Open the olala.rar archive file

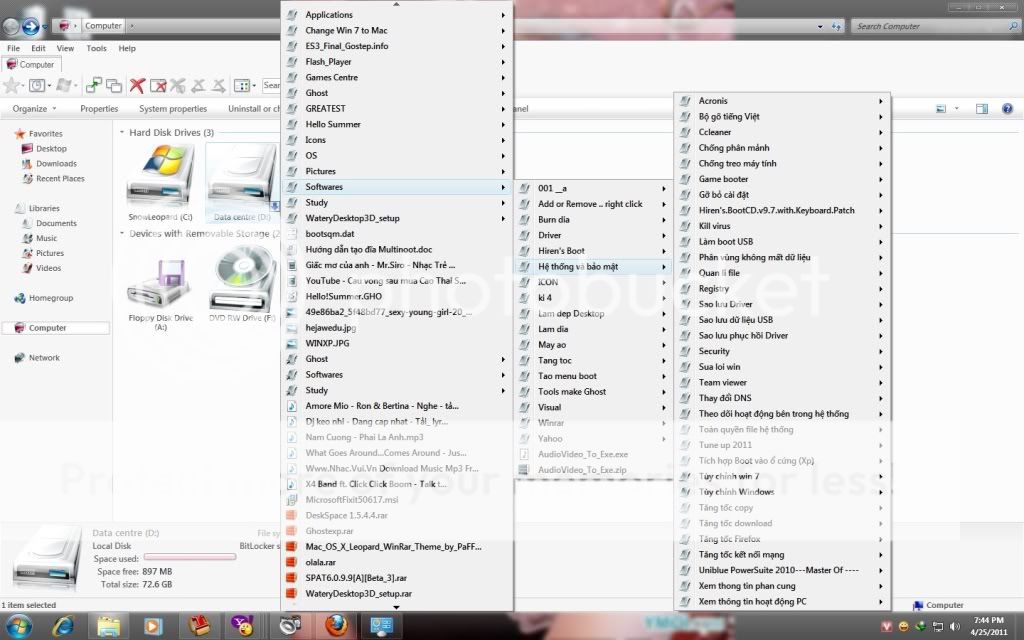click(398, 562)
